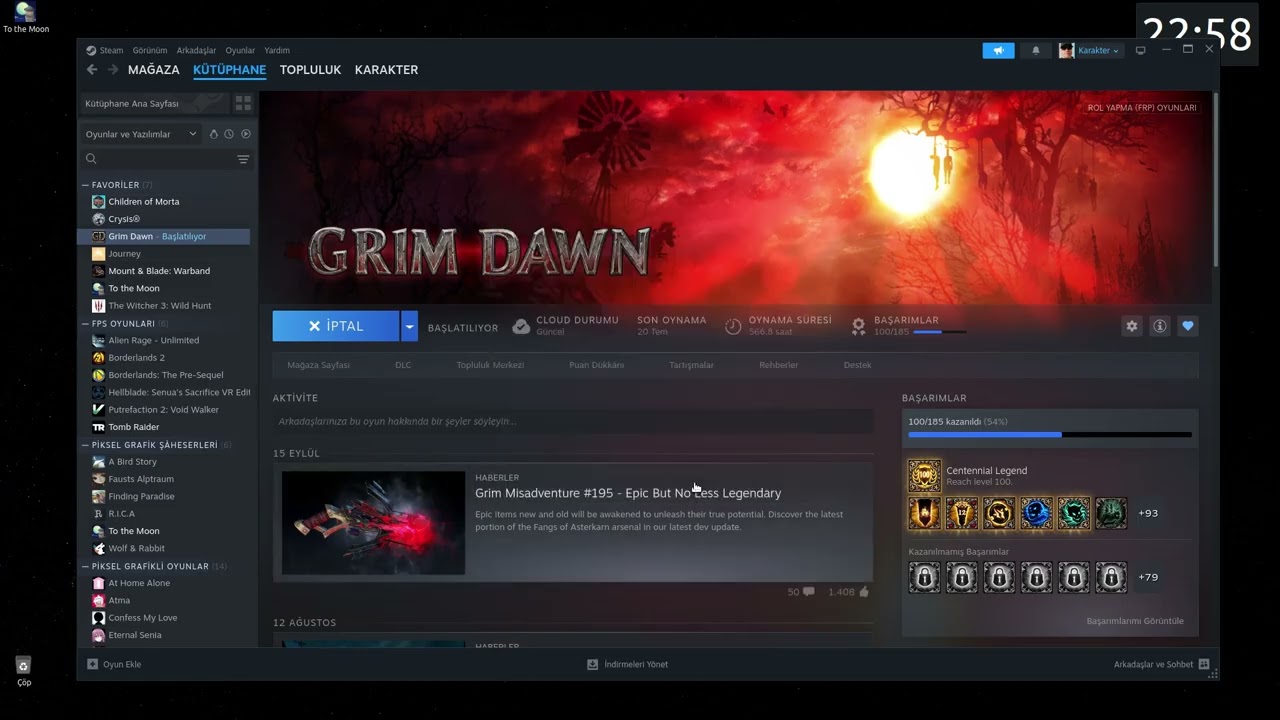Click the Big Picture monitor icon
Image resolution: width=1280 pixels, height=720 pixels.
pos(1140,50)
